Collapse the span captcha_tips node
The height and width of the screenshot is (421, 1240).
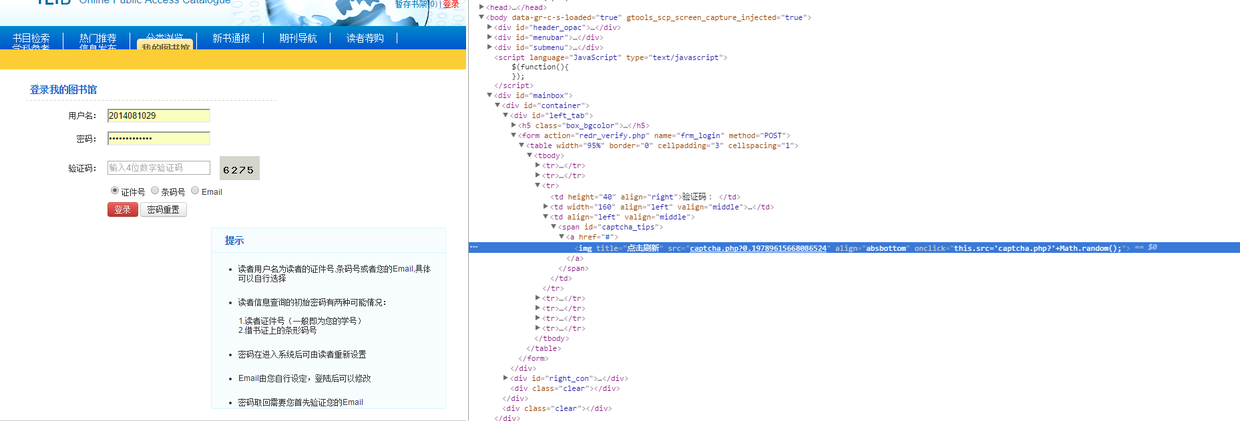[554, 227]
